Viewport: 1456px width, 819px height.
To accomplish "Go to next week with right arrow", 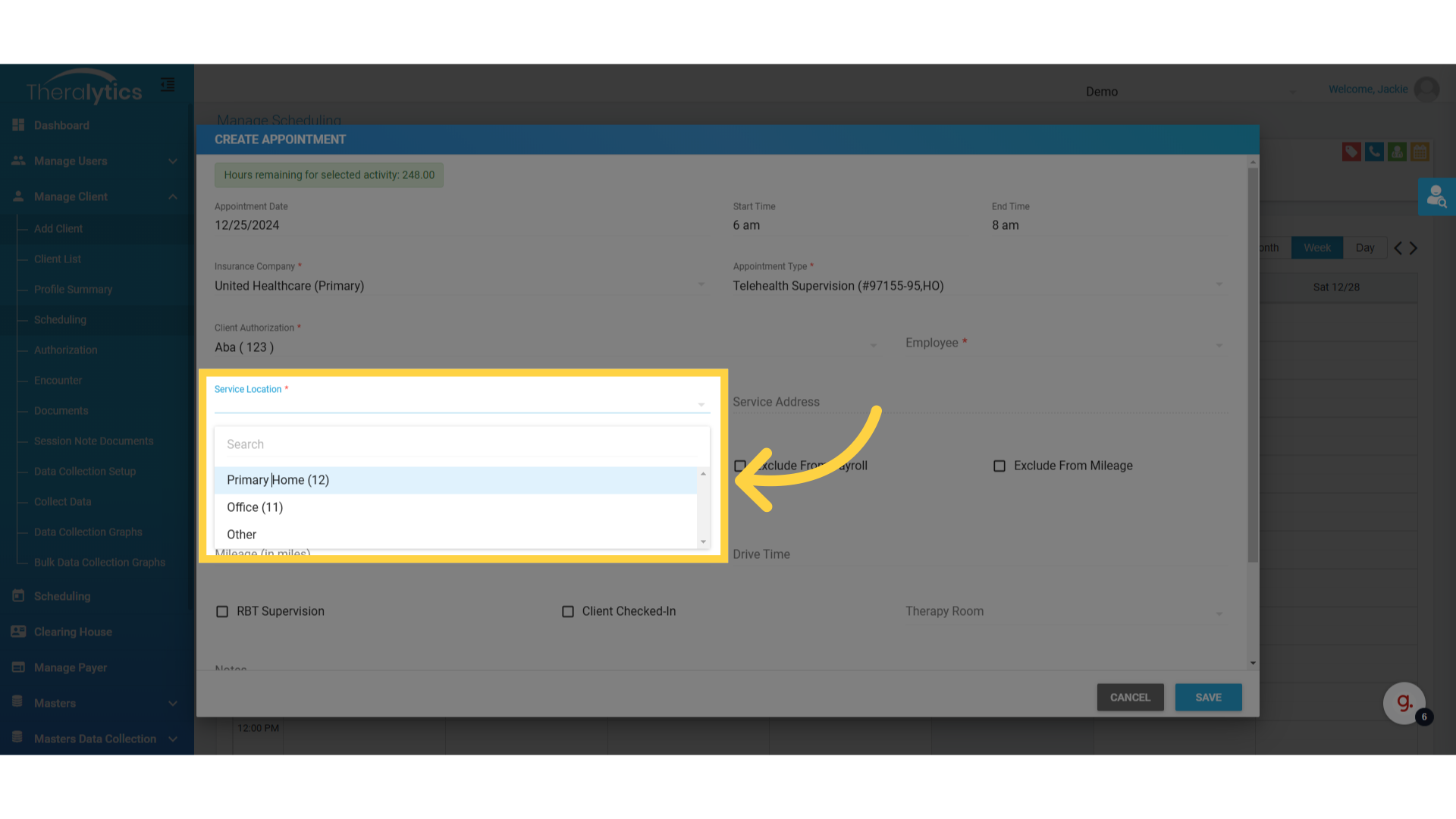I will [1414, 248].
